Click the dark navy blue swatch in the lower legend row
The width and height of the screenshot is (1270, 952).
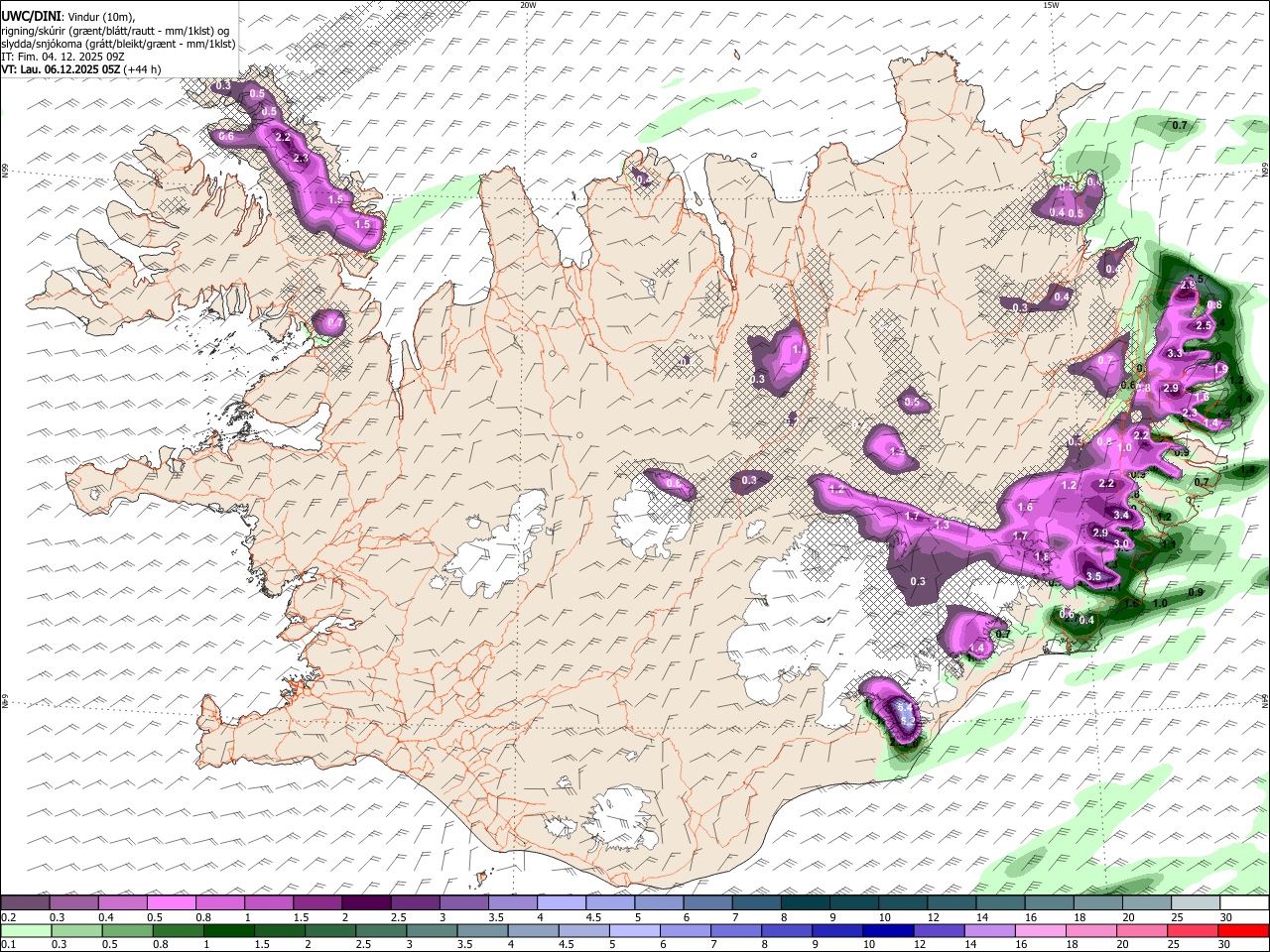[886, 930]
